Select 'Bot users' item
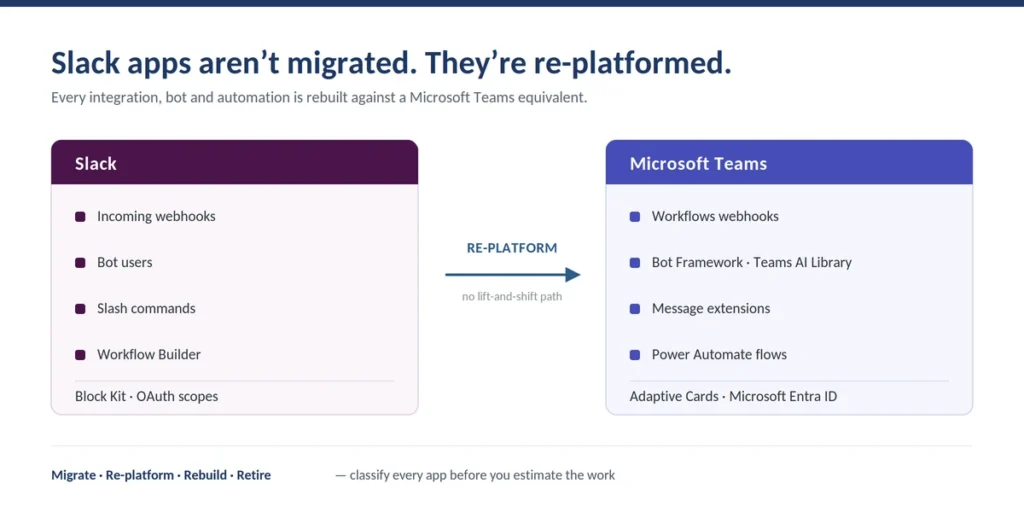 pyautogui.click(x=125, y=263)
